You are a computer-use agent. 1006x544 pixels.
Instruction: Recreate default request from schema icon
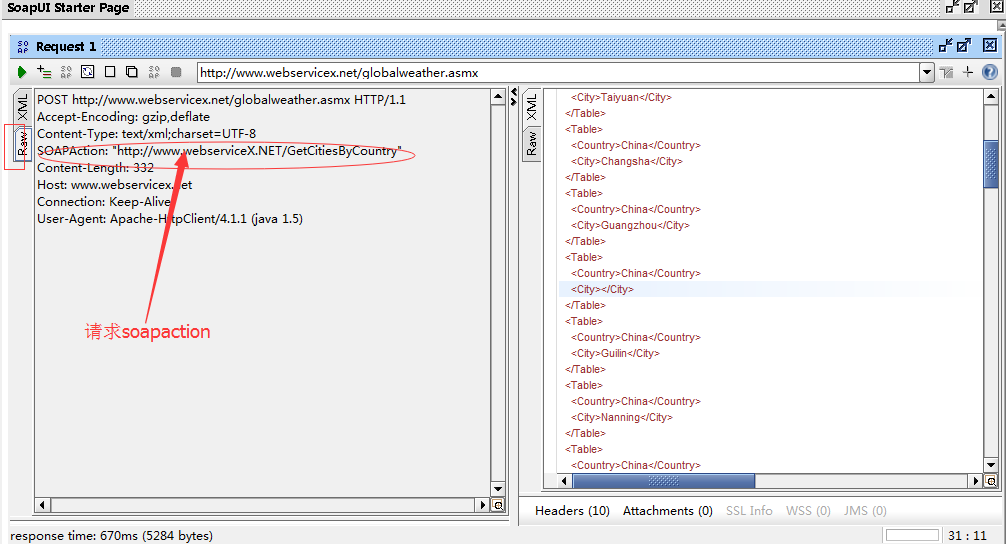(x=87, y=72)
